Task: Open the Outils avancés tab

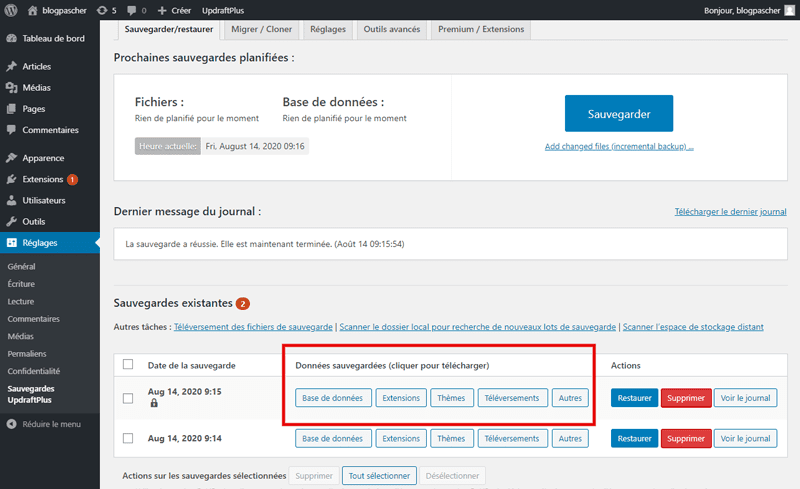Action: pyautogui.click(x=392, y=29)
